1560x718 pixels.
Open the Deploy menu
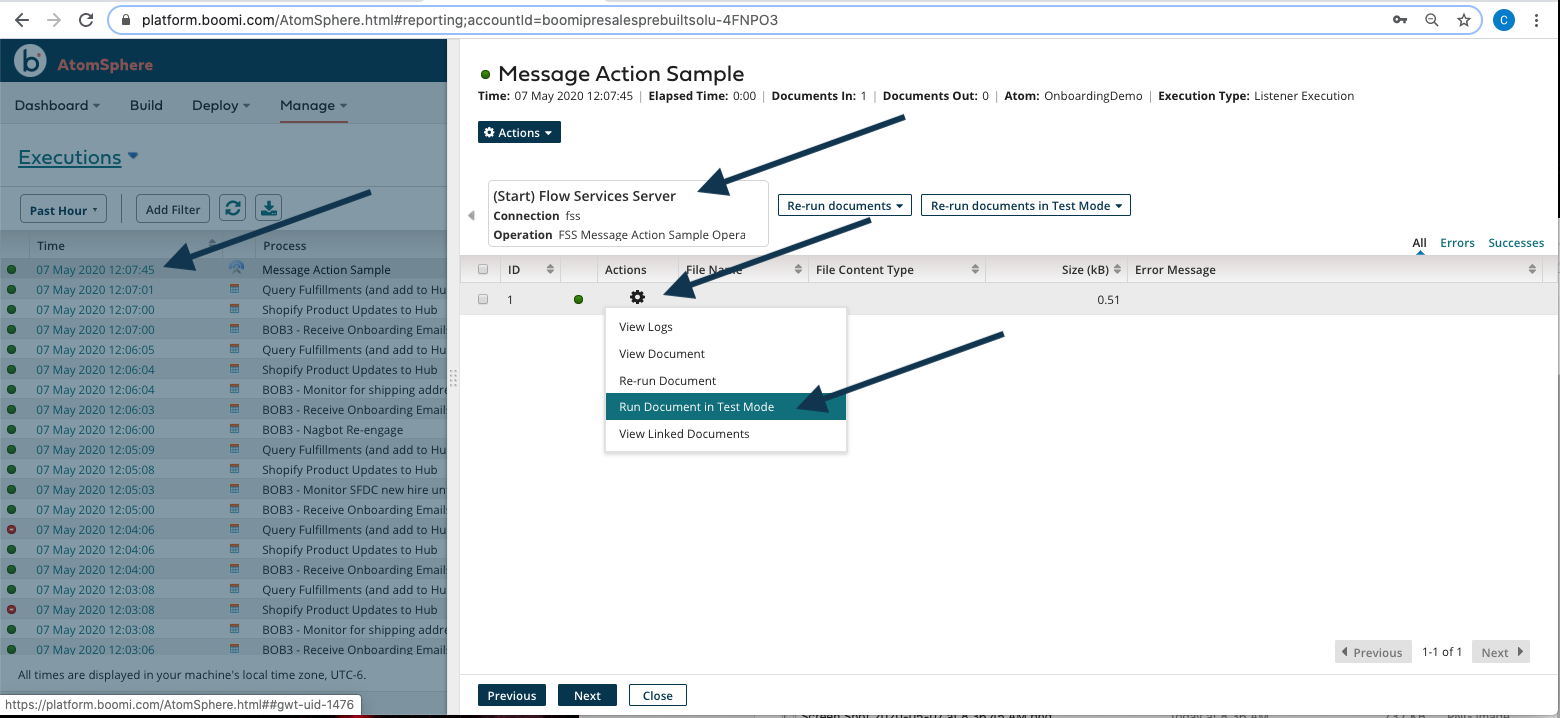click(221, 105)
